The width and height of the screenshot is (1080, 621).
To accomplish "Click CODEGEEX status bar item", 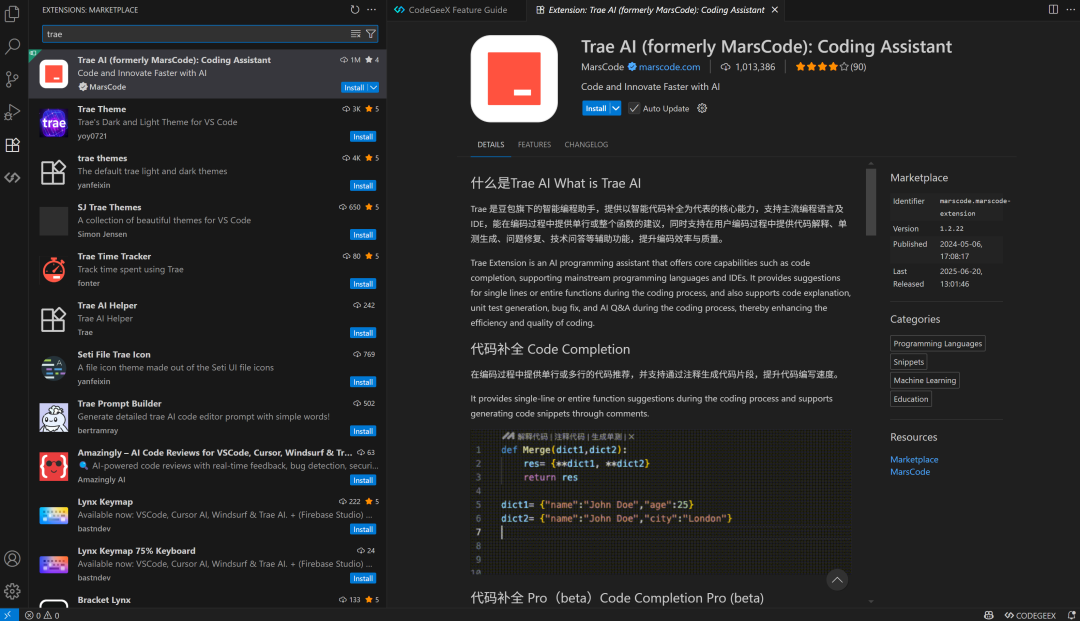I will tap(1030, 615).
